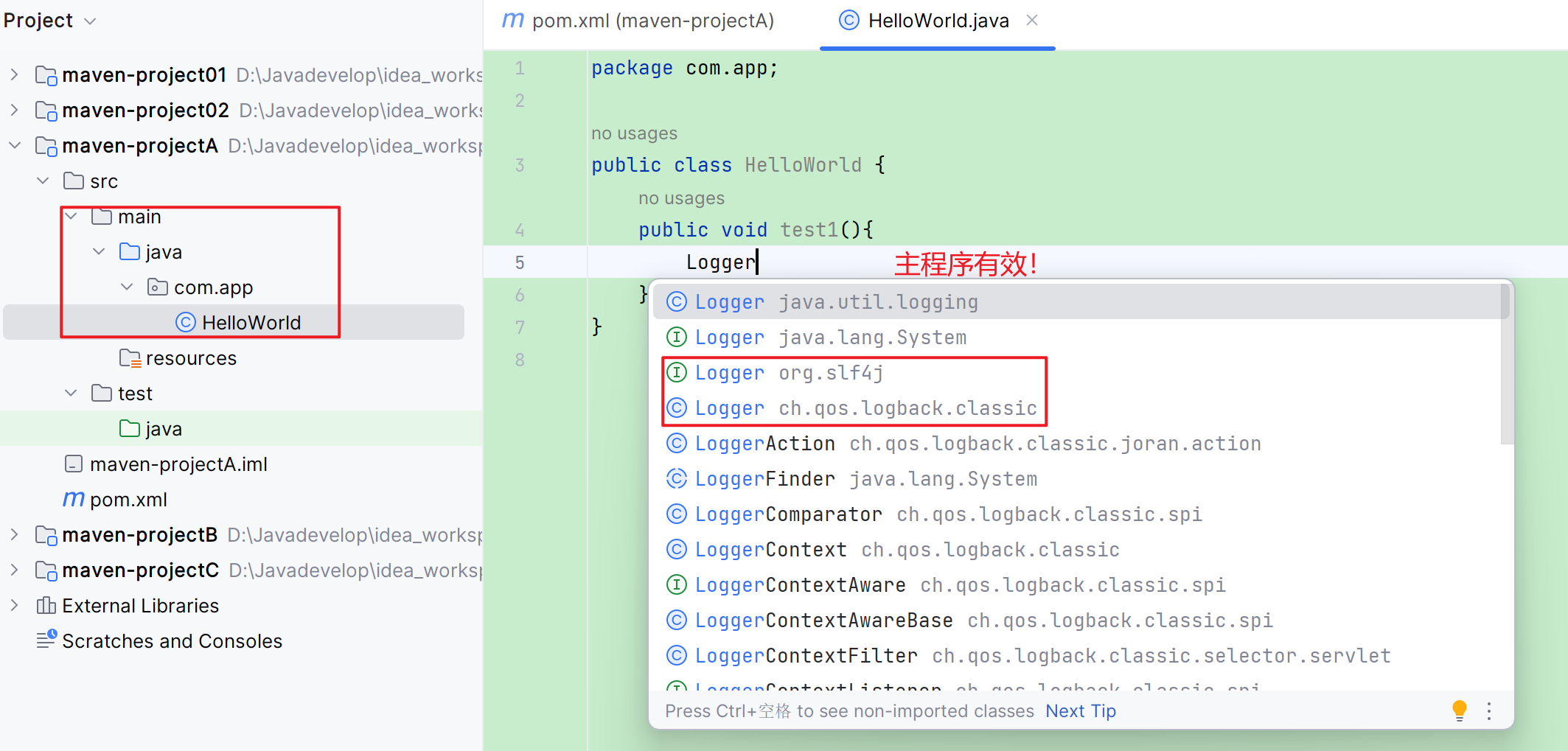Click class icon of Logger java.util.logging
This screenshot has height=751, width=1568.
(677, 301)
